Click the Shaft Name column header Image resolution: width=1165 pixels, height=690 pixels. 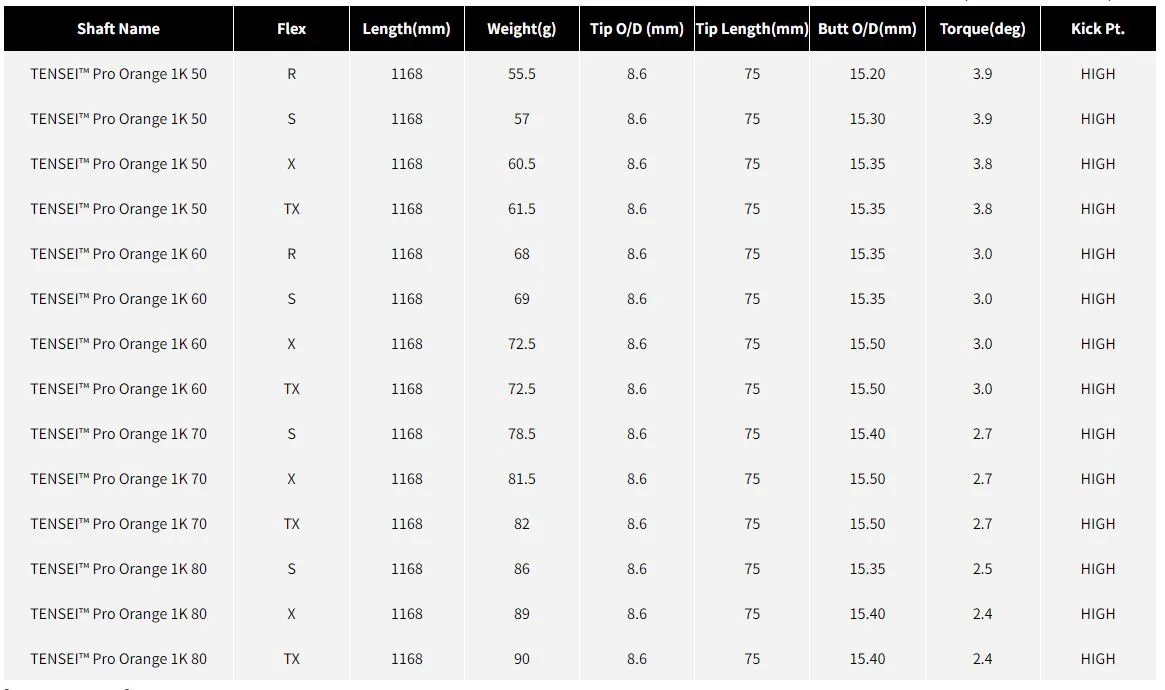118,29
